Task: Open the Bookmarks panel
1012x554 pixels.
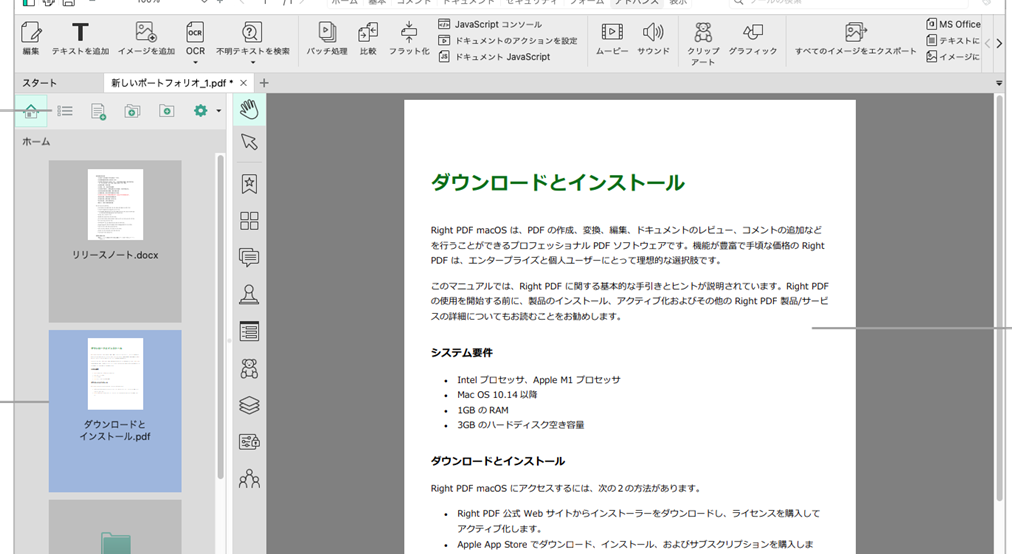Action: point(249,184)
